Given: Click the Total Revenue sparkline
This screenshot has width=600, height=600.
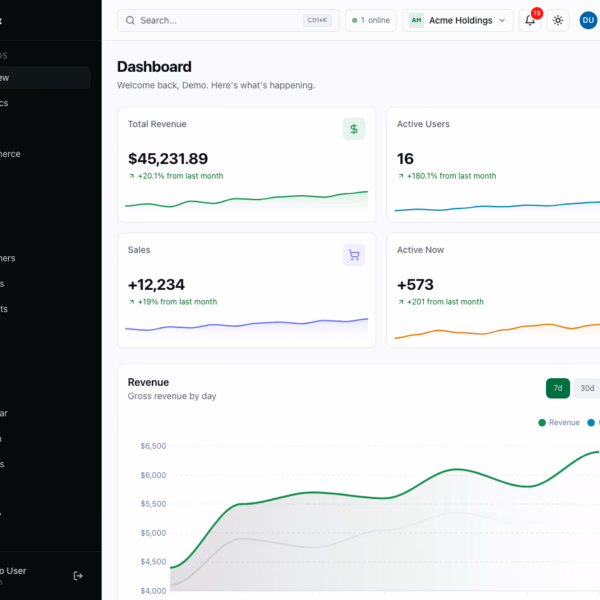Looking at the screenshot, I should [246, 200].
